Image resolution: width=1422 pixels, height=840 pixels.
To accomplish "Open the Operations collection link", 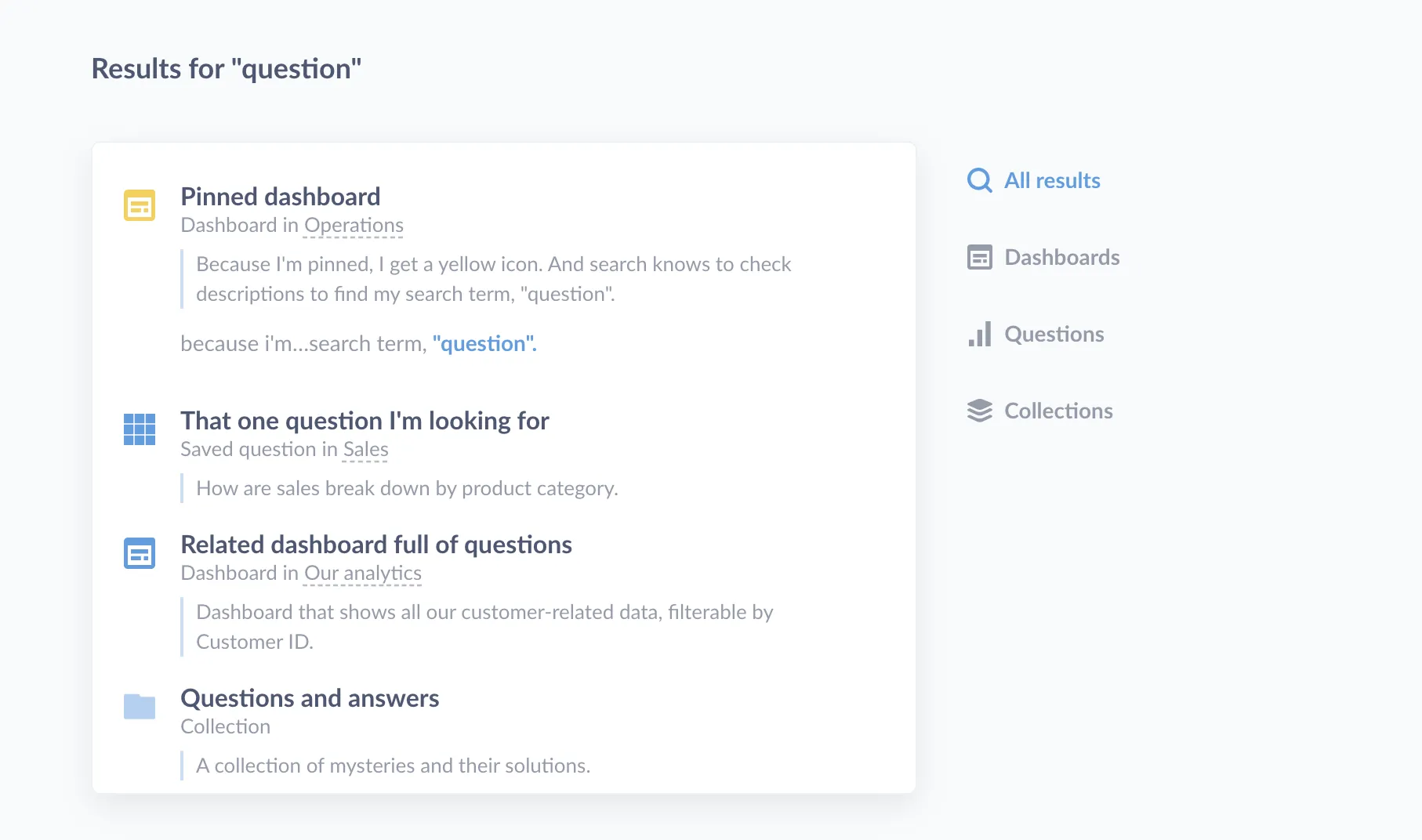I will pos(353,225).
